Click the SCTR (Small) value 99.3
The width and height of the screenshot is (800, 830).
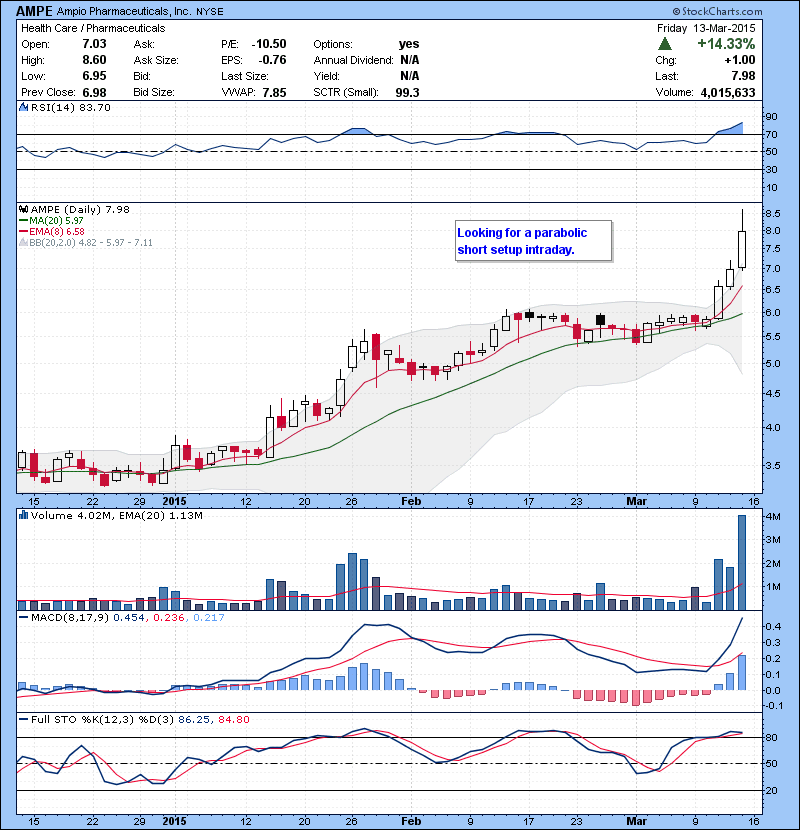pos(407,92)
